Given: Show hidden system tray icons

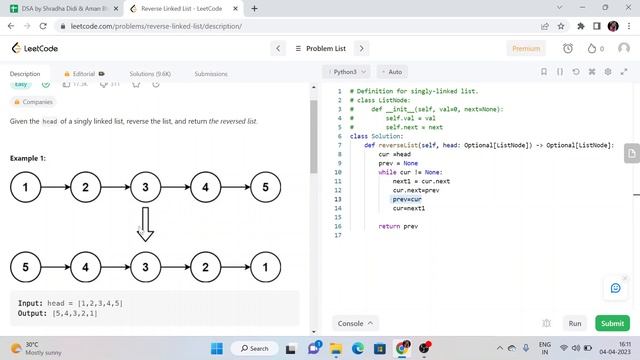Looking at the screenshot, I should click(500, 348).
